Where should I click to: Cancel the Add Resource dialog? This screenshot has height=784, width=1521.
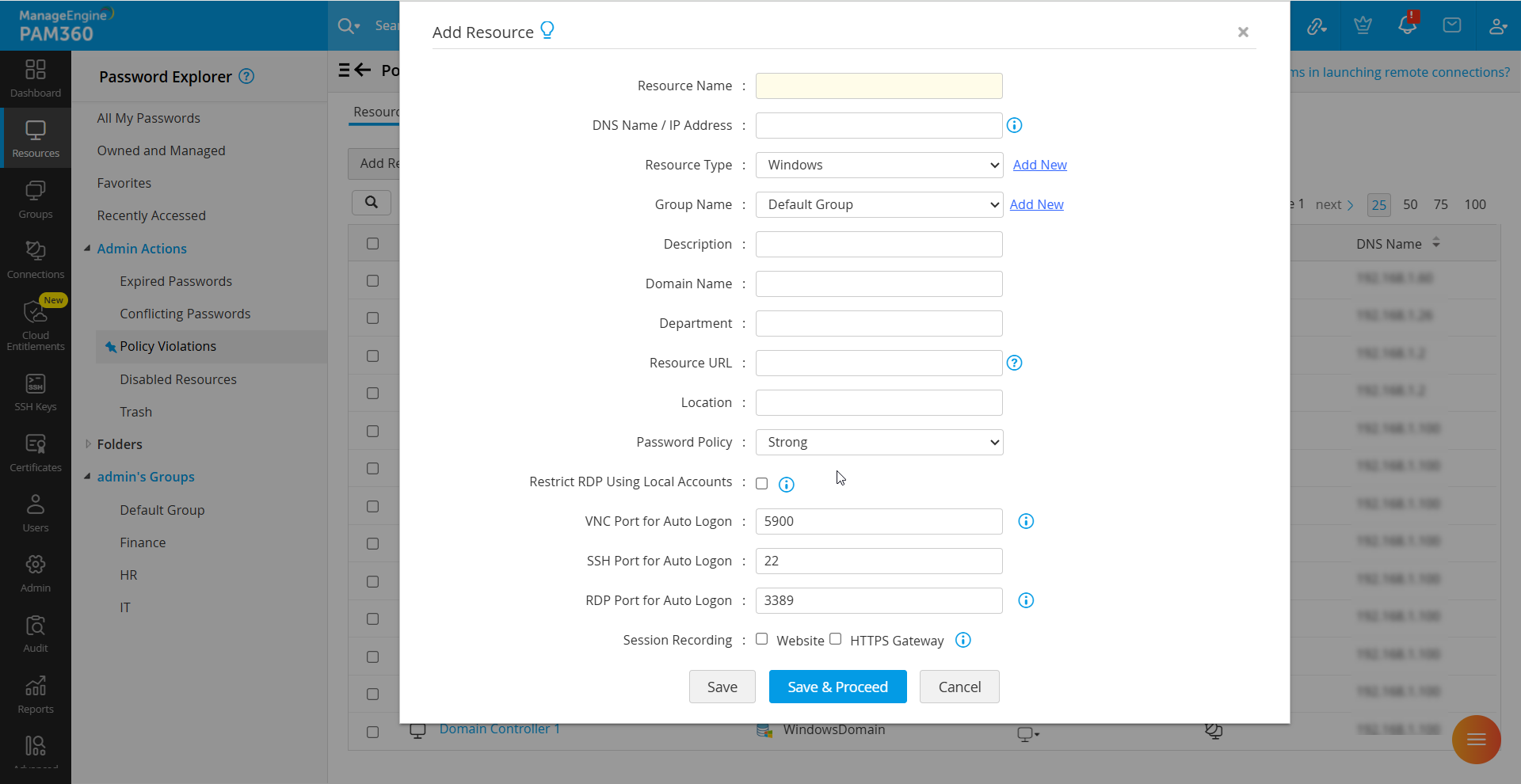click(x=959, y=687)
